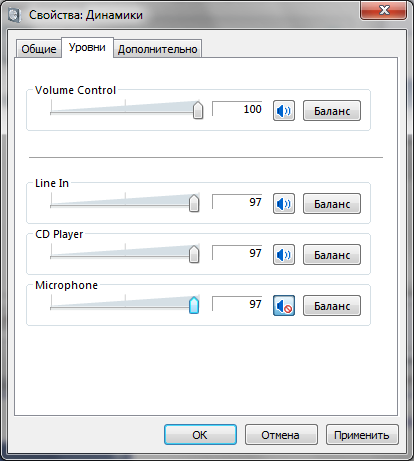Open Баланс for Line In
Viewport: 414px width, 461px height.
pos(332,204)
